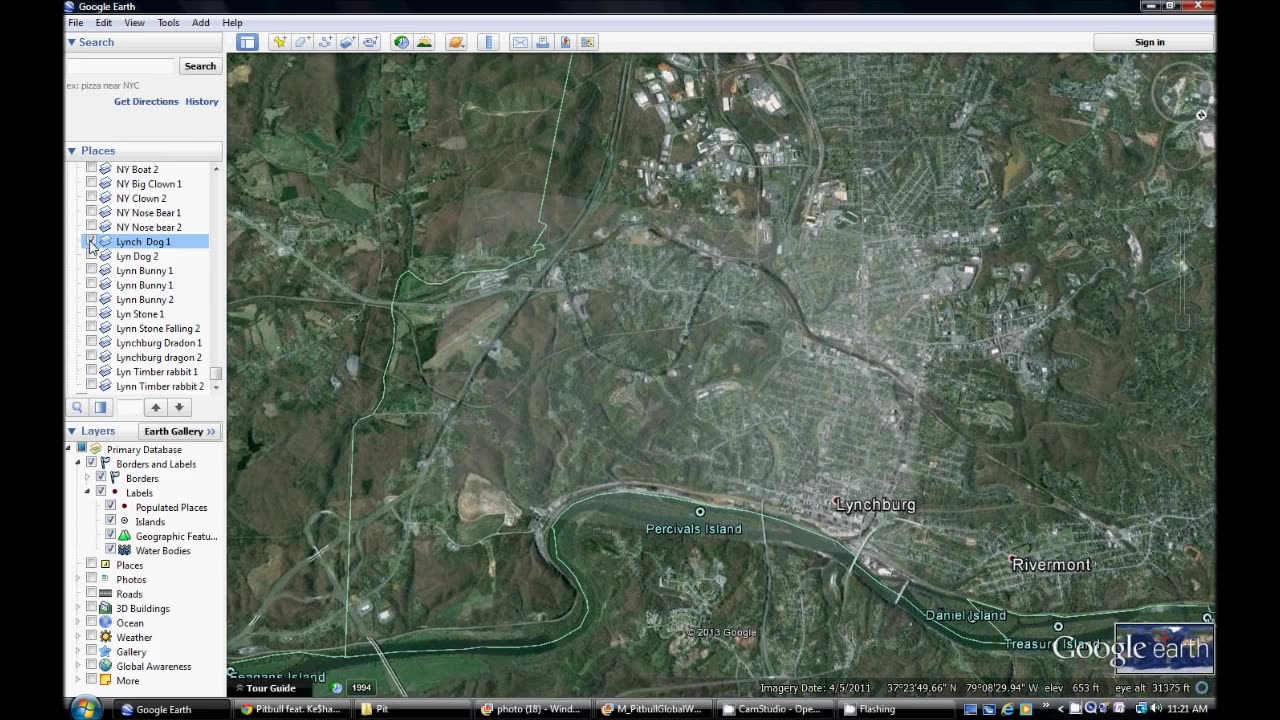Select Lynchburg Dradon 1 in Places list
1280x720 pixels.
159,343
